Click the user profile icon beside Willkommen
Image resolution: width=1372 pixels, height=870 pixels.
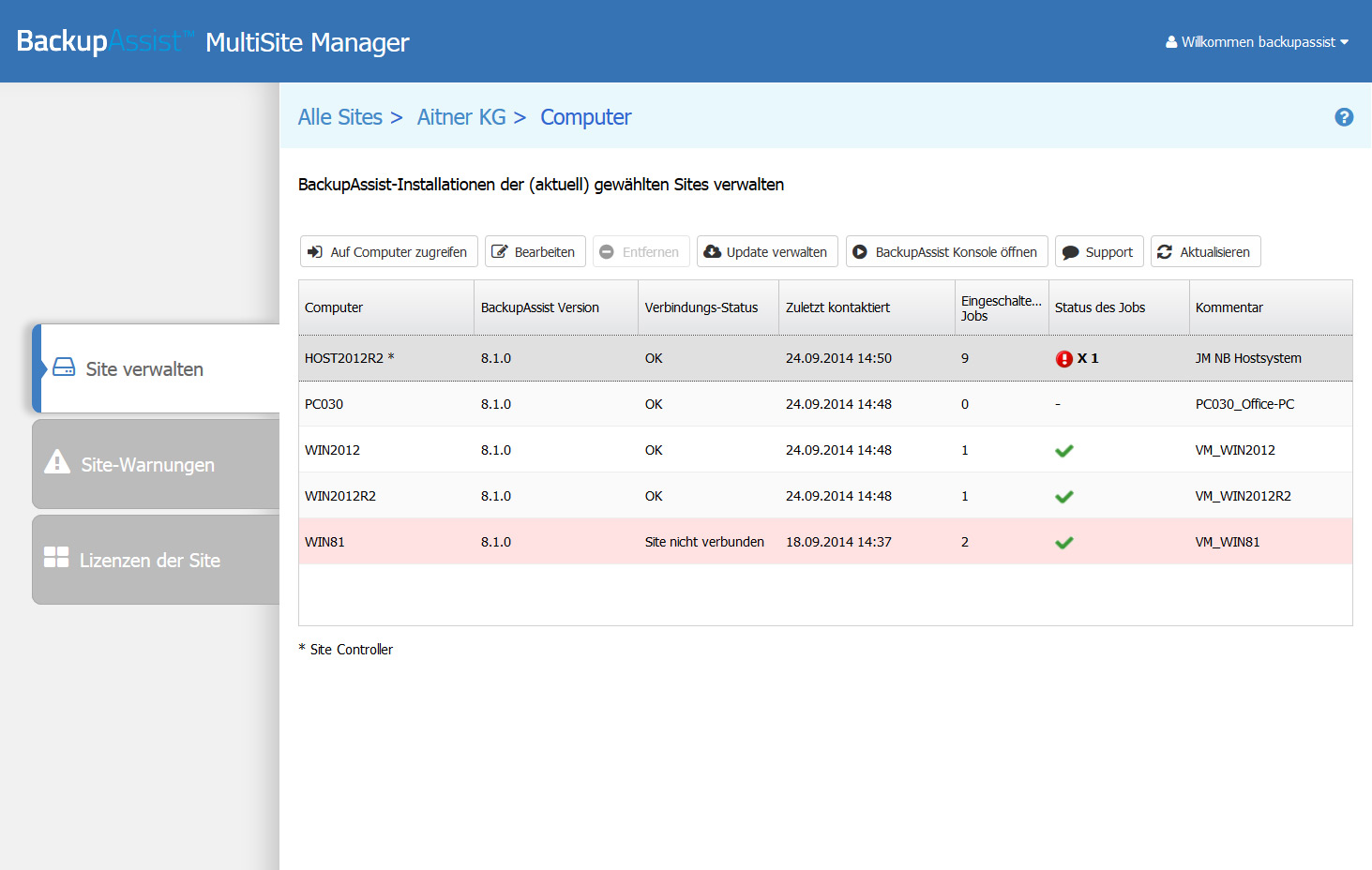pos(1171,42)
